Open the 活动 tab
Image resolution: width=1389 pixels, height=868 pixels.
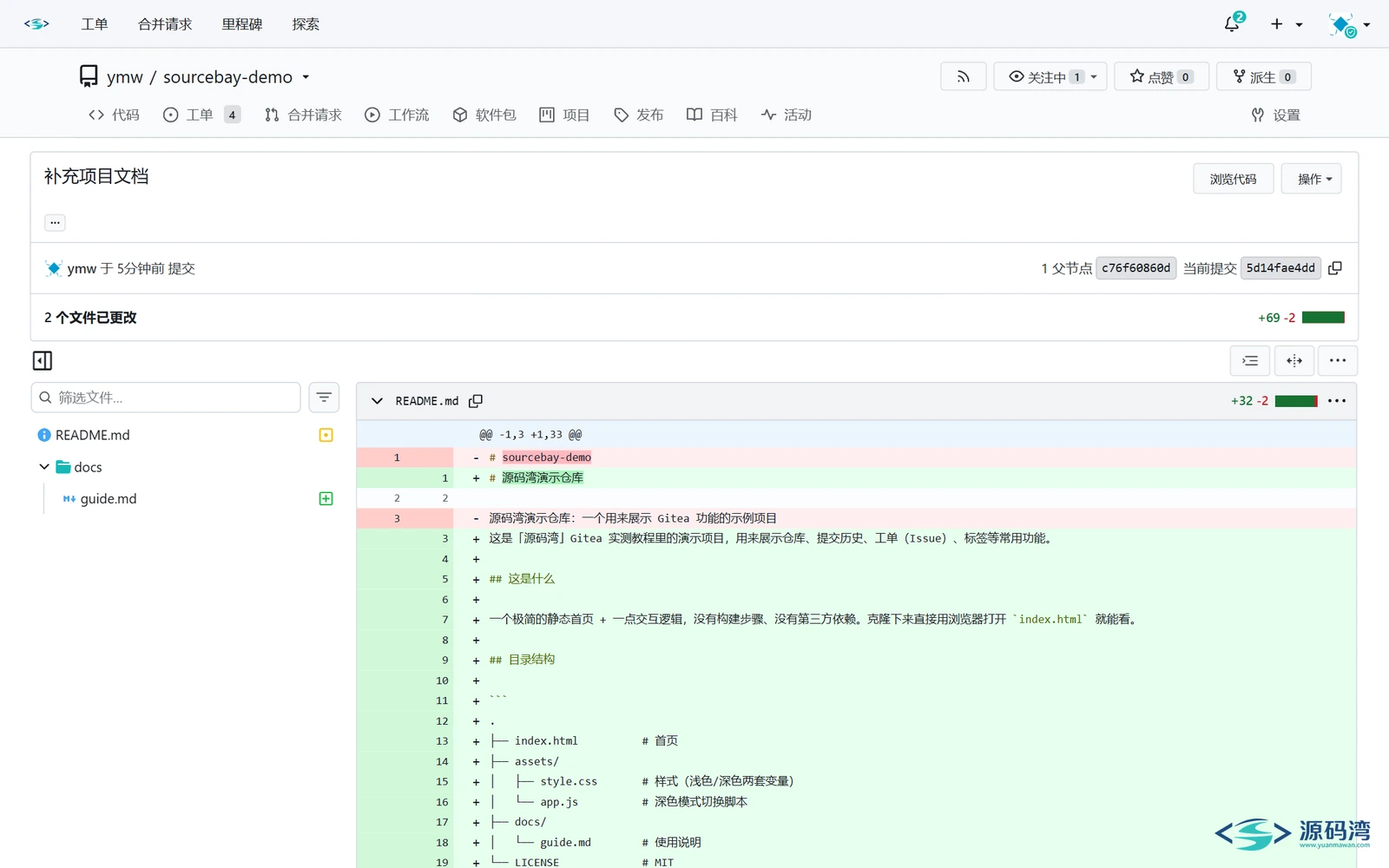point(787,115)
